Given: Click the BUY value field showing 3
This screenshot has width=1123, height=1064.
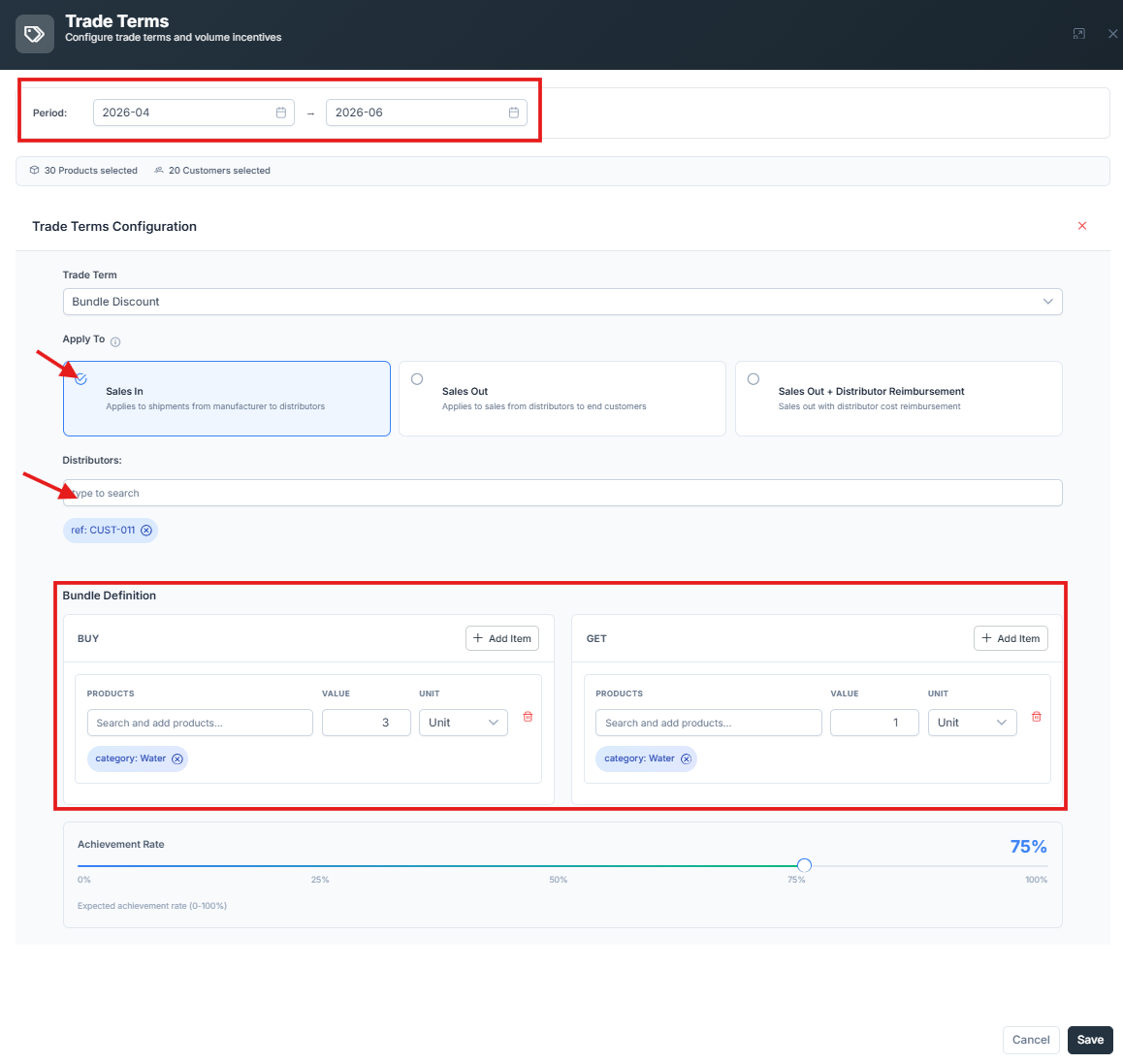Looking at the screenshot, I should point(366,723).
